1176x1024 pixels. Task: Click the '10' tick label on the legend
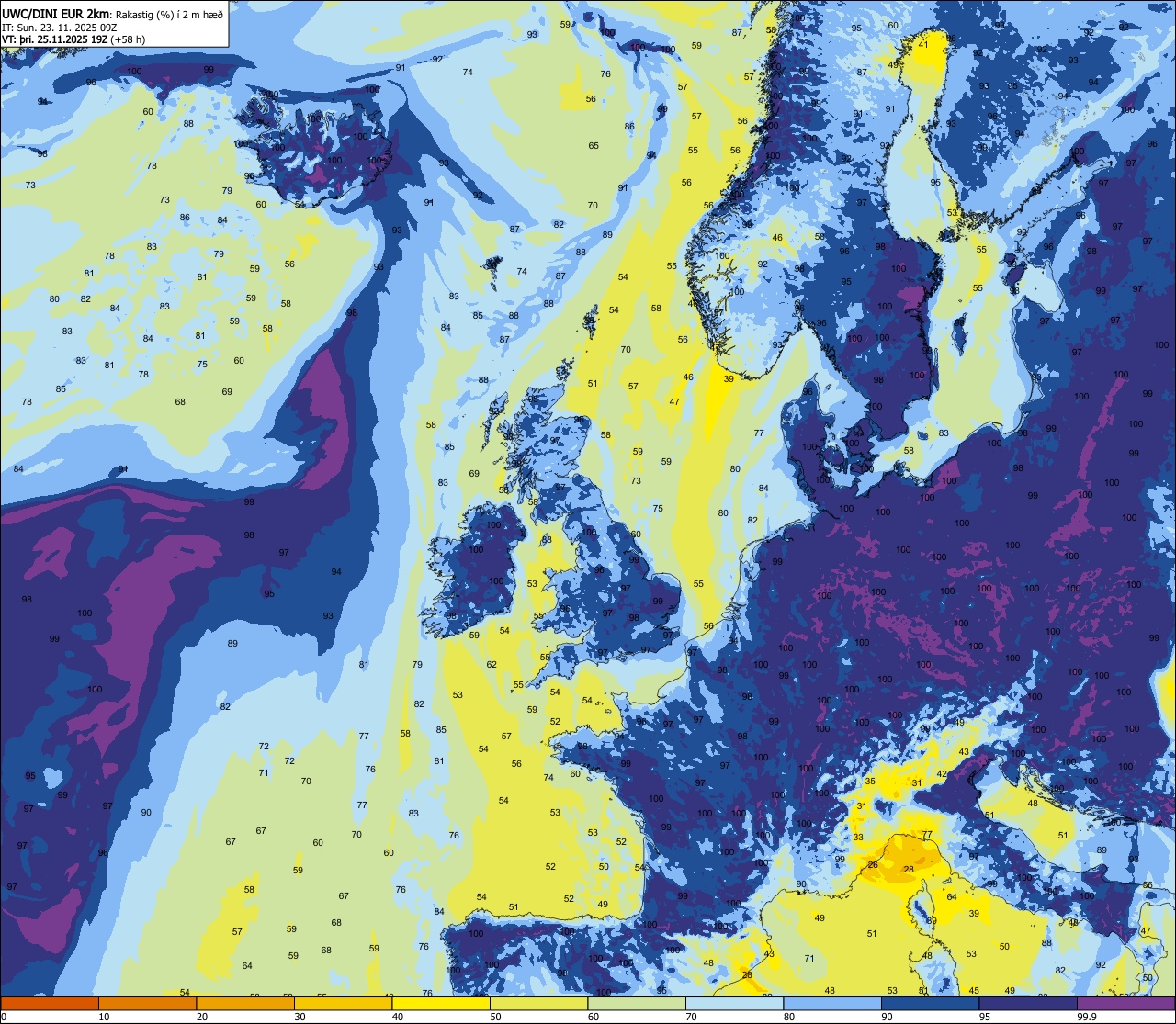pyautogui.click(x=104, y=1017)
